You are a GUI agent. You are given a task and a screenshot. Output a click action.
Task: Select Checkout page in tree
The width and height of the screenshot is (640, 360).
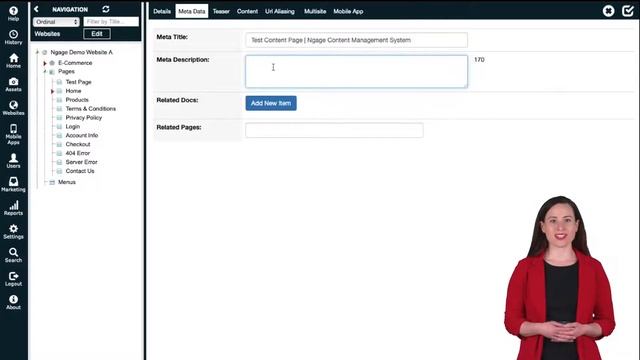[78, 144]
